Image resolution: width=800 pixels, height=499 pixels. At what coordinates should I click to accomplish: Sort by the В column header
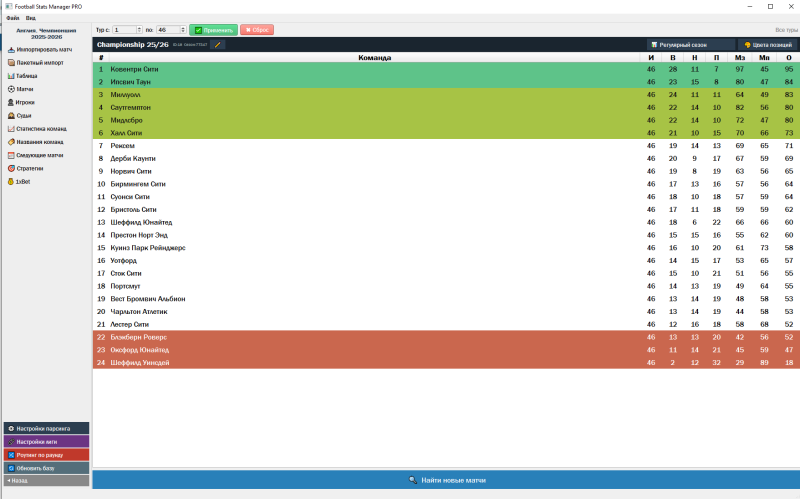point(673,58)
